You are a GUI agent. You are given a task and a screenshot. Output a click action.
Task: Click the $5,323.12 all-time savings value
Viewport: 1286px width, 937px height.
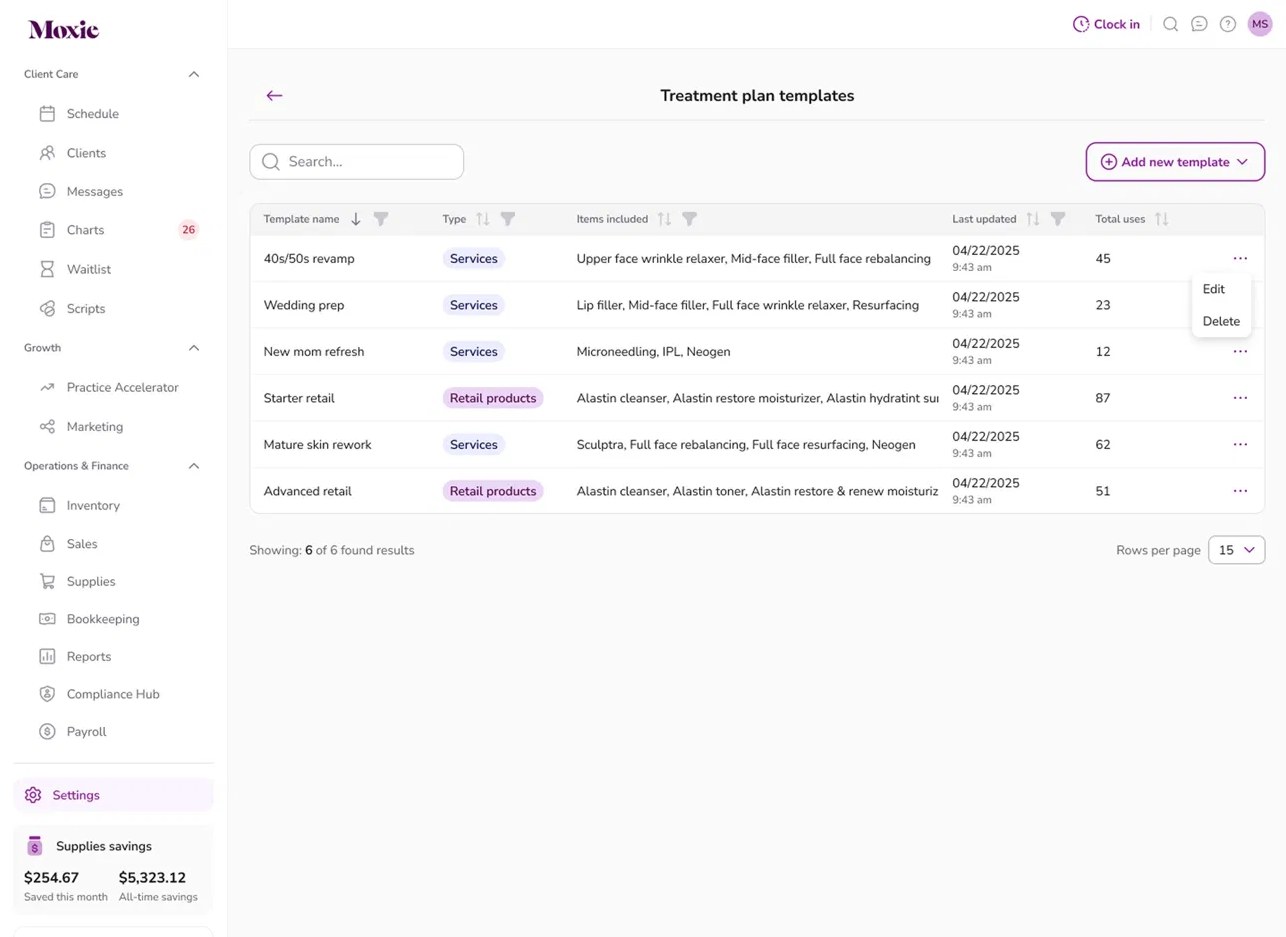pos(152,878)
